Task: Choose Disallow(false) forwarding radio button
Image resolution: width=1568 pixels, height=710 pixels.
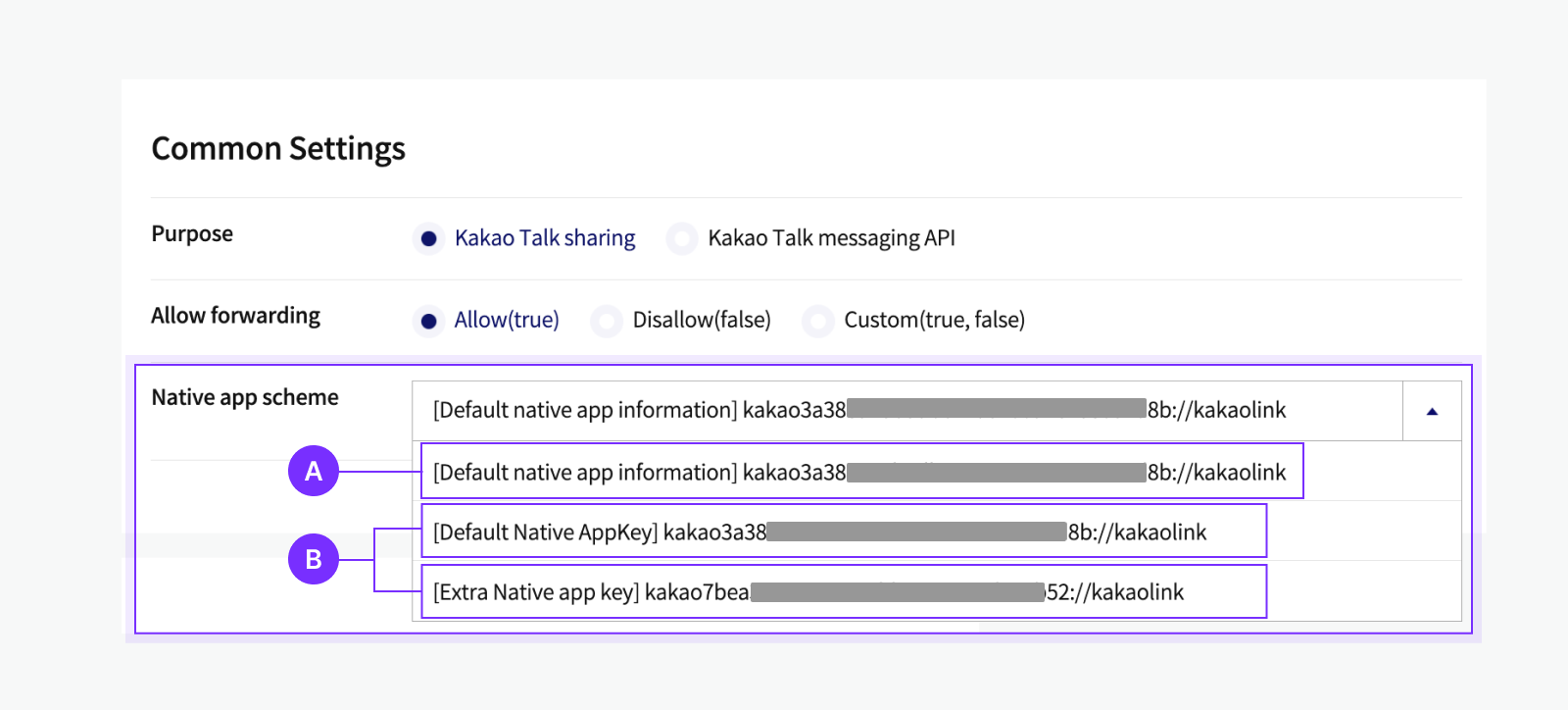Action: [x=607, y=321]
